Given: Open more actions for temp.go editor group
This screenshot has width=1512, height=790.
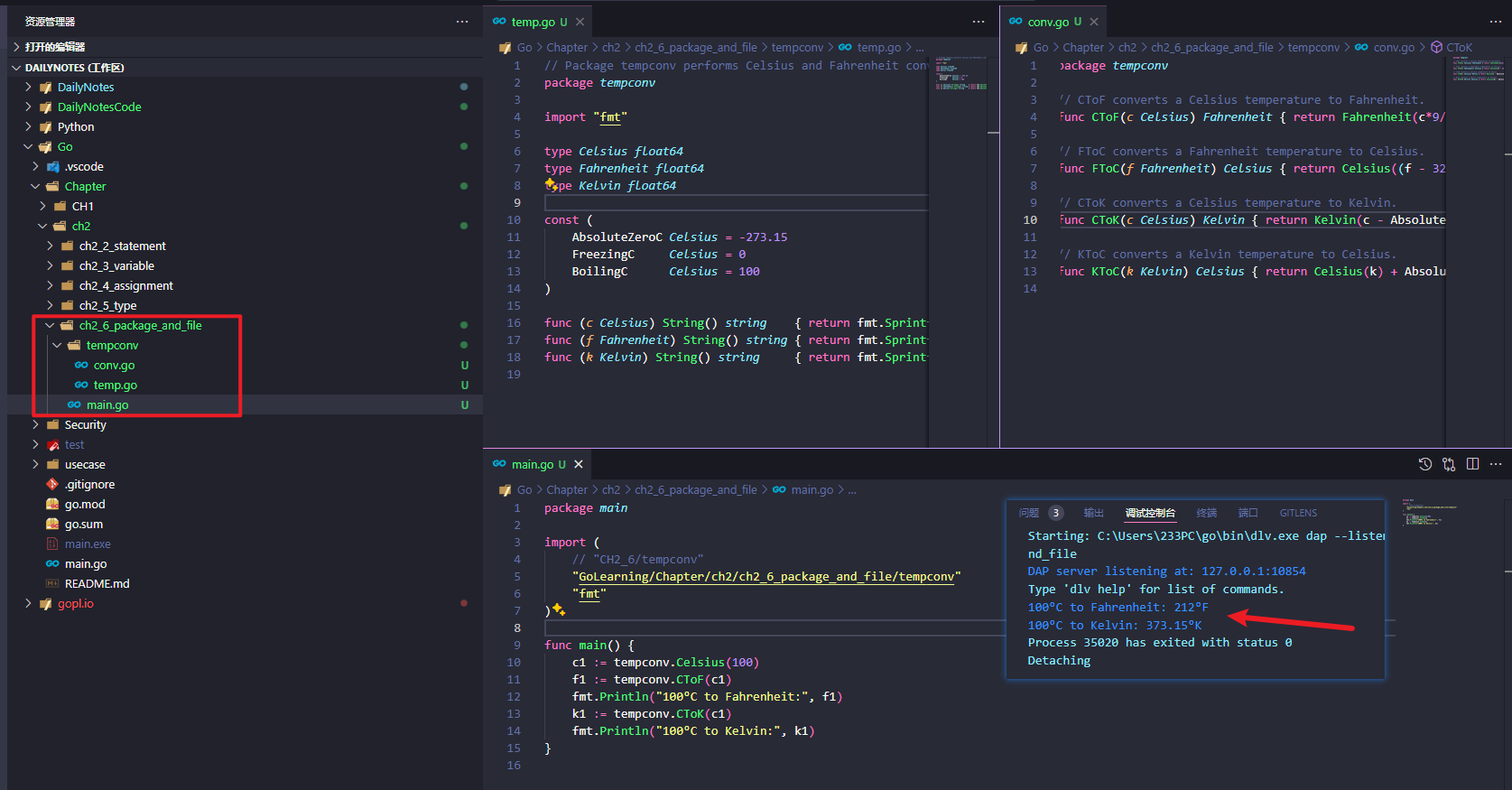Looking at the screenshot, I should 979,22.
